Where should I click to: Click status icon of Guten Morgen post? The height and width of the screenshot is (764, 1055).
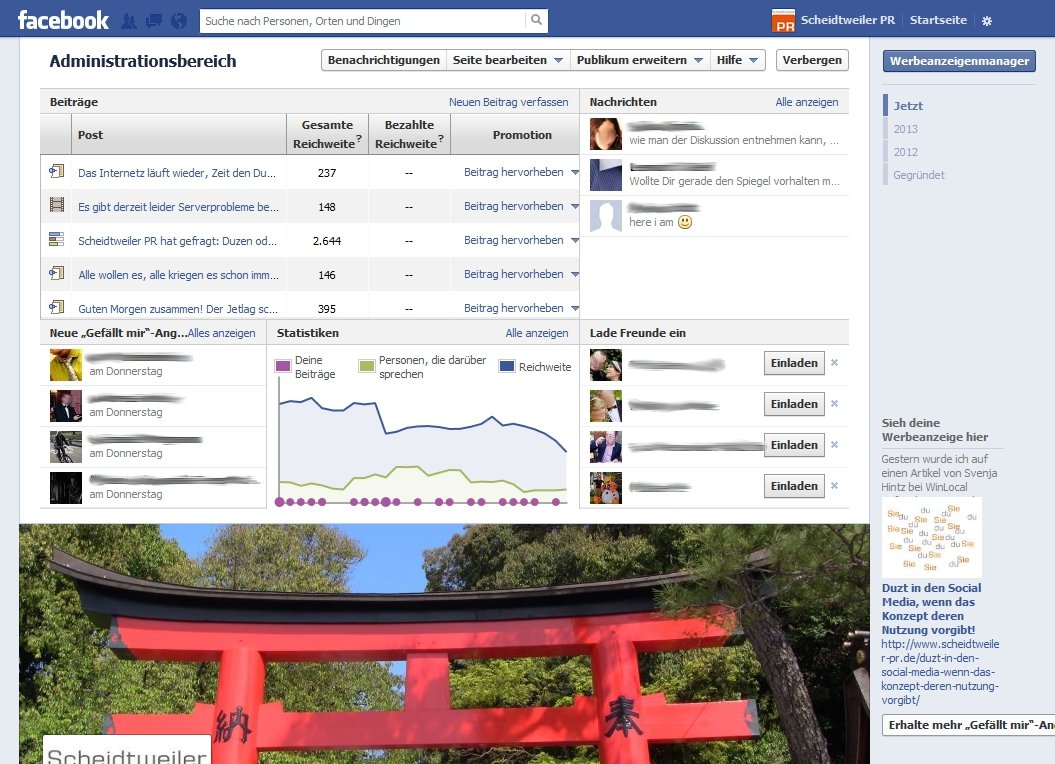click(x=57, y=307)
